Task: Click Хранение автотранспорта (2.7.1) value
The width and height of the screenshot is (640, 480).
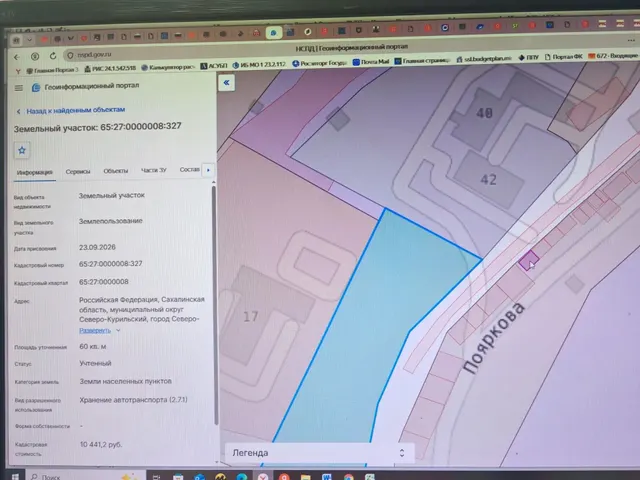Action: (x=133, y=400)
